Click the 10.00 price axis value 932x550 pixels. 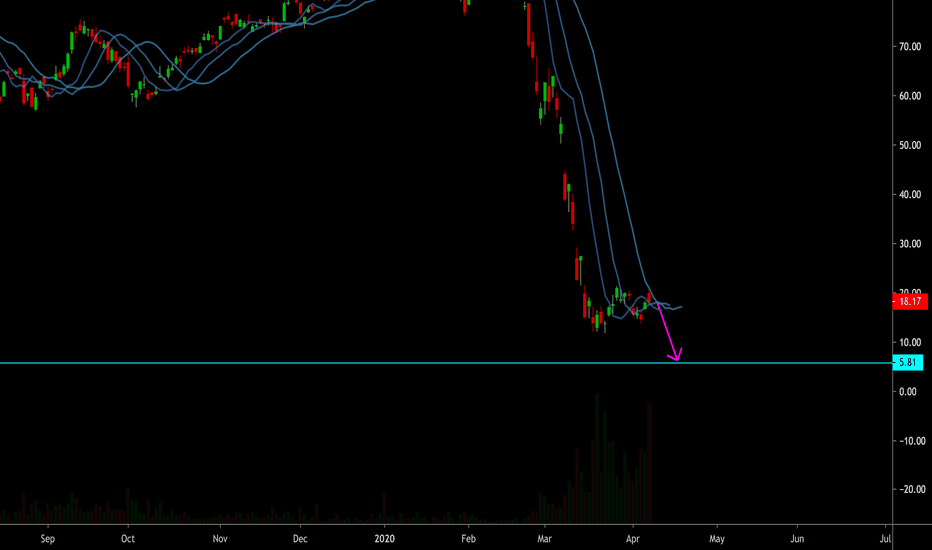pos(910,342)
